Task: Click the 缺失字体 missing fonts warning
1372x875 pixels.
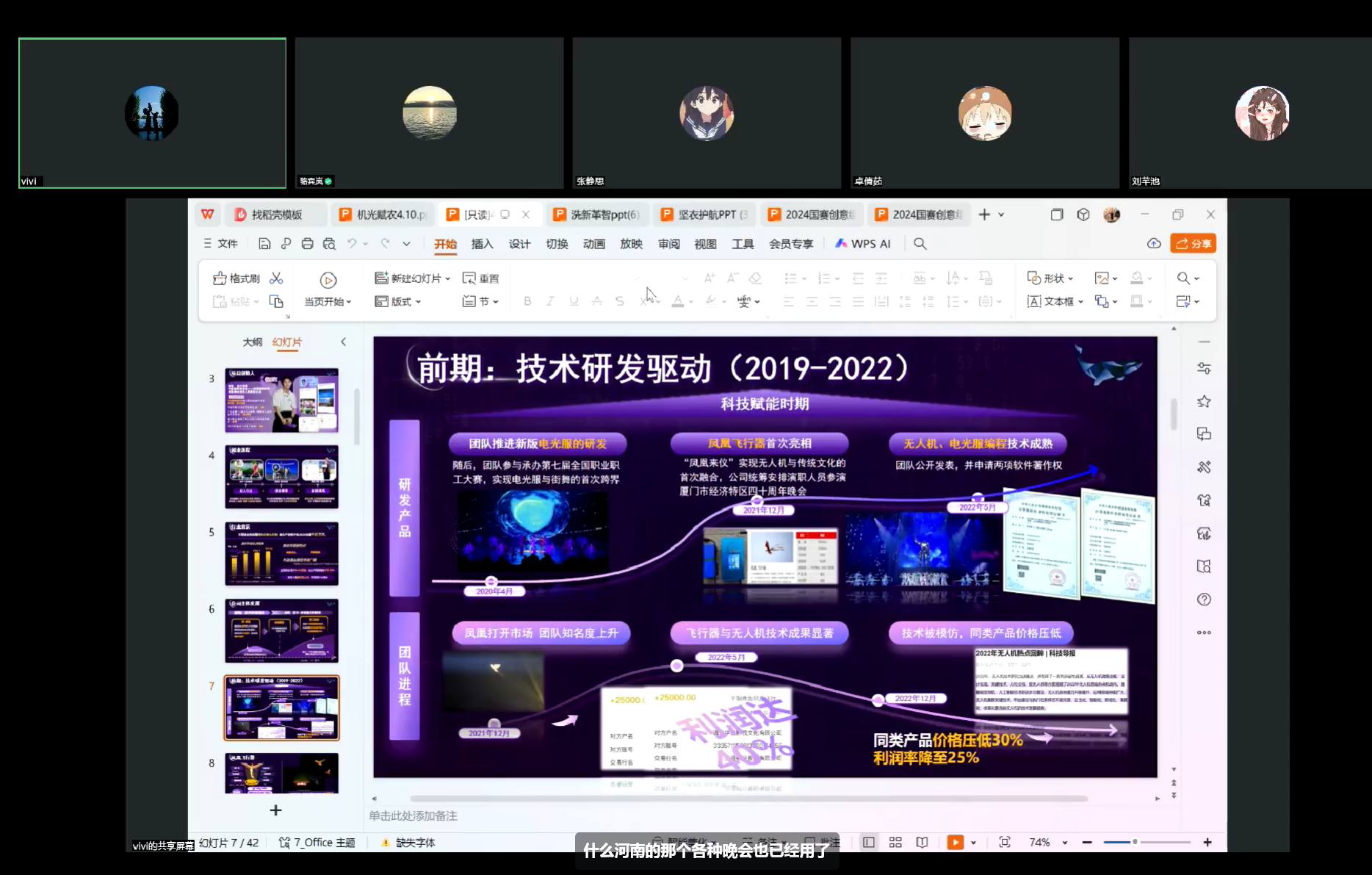Action: (415, 843)
